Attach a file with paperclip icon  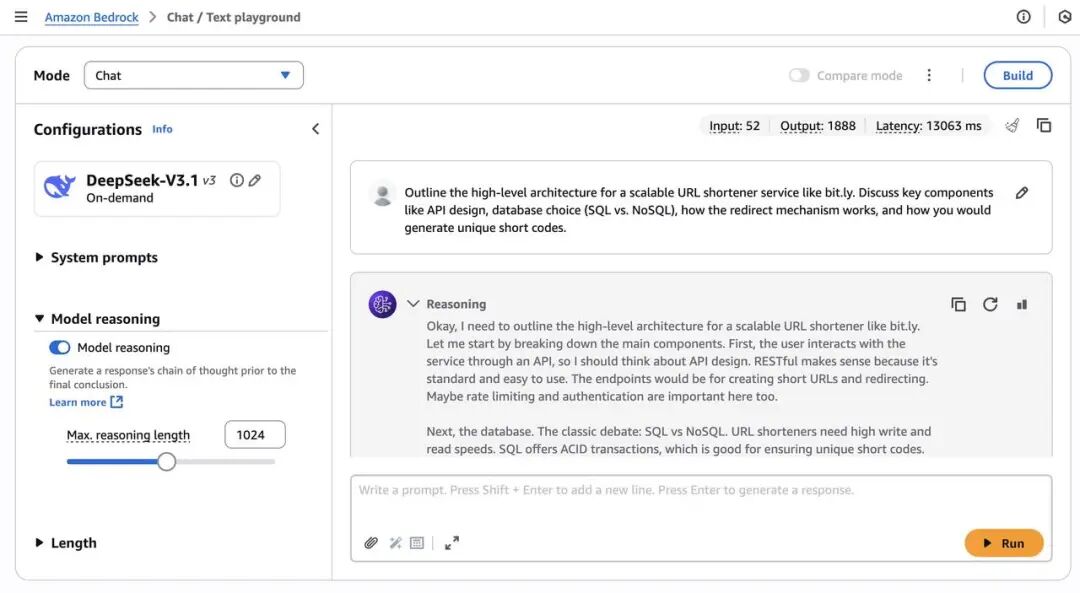pos(371,543)
